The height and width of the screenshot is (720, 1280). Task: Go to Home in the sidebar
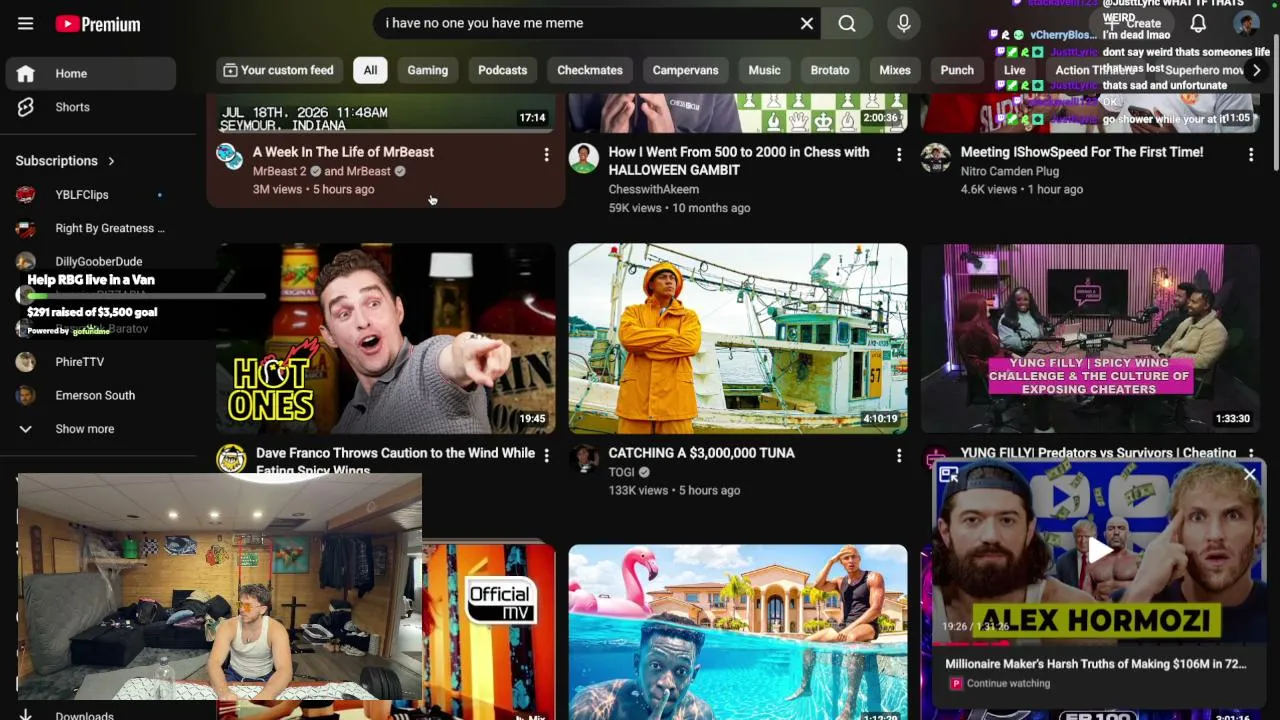[91, 73]
